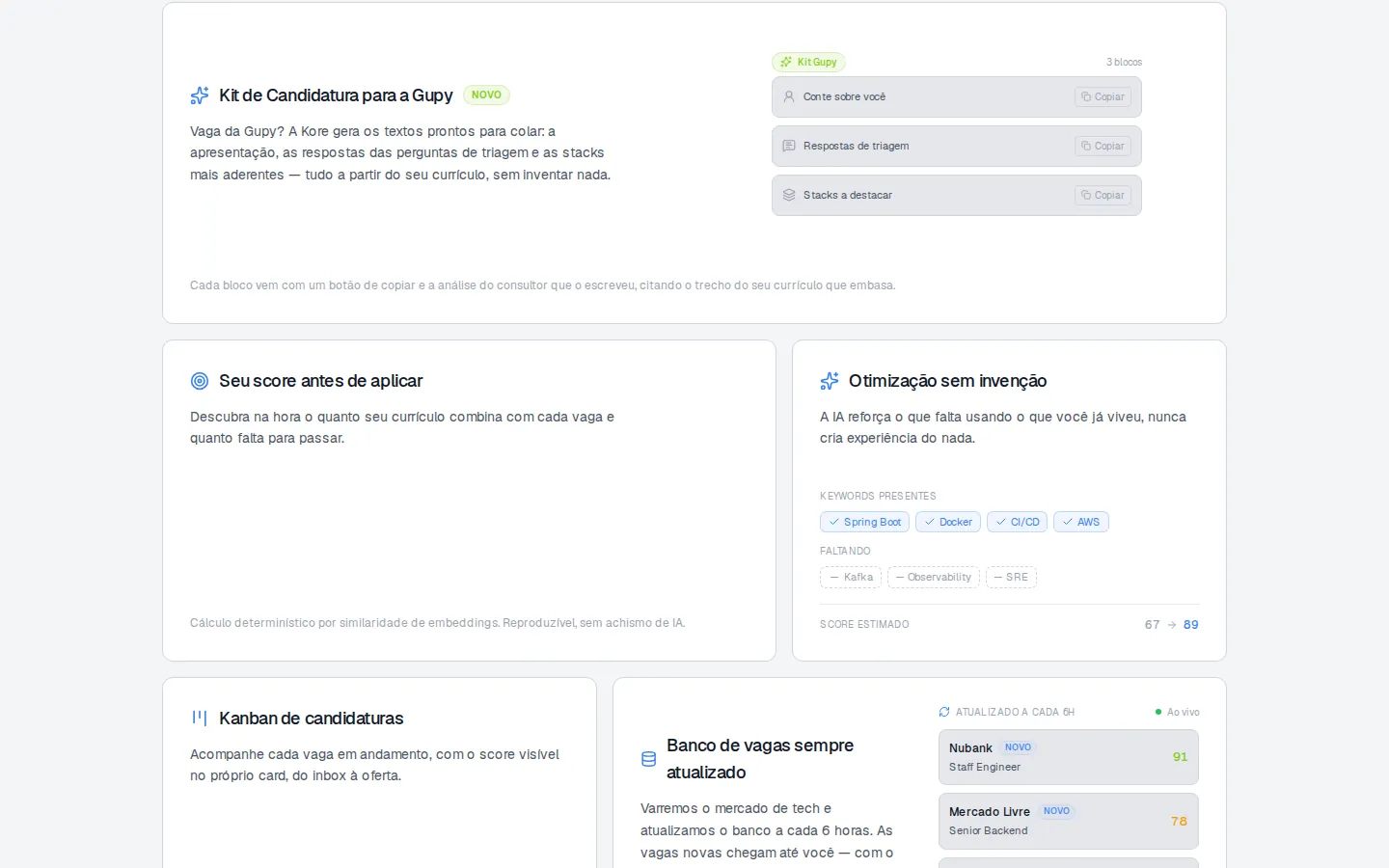
Task: Select the AWS keyword chip
Action: tap(1081, 522)
